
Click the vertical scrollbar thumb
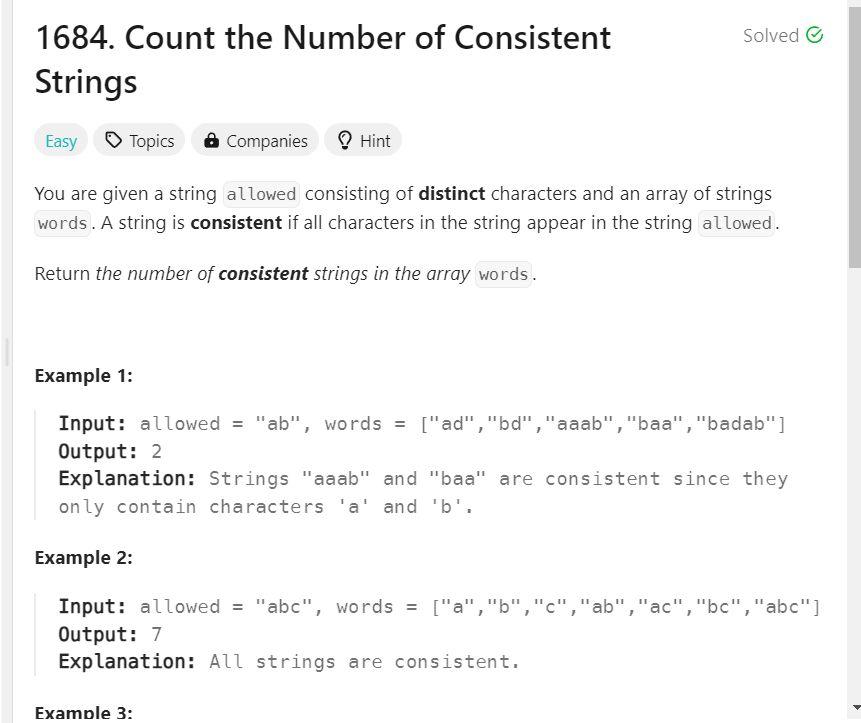(855, 137)
